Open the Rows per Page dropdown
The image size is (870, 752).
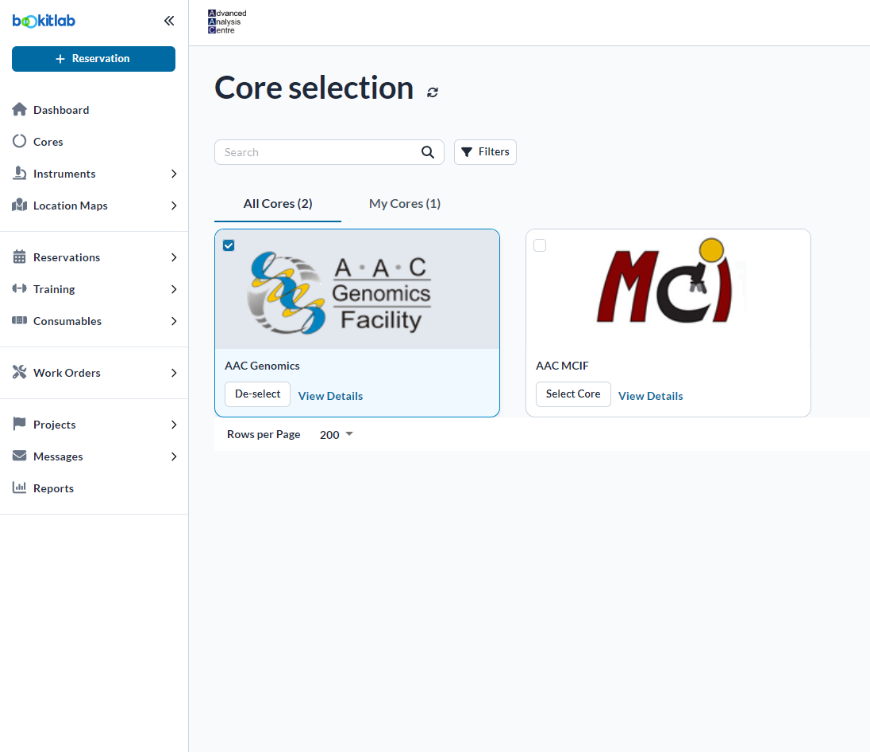[x=337, y=435]
